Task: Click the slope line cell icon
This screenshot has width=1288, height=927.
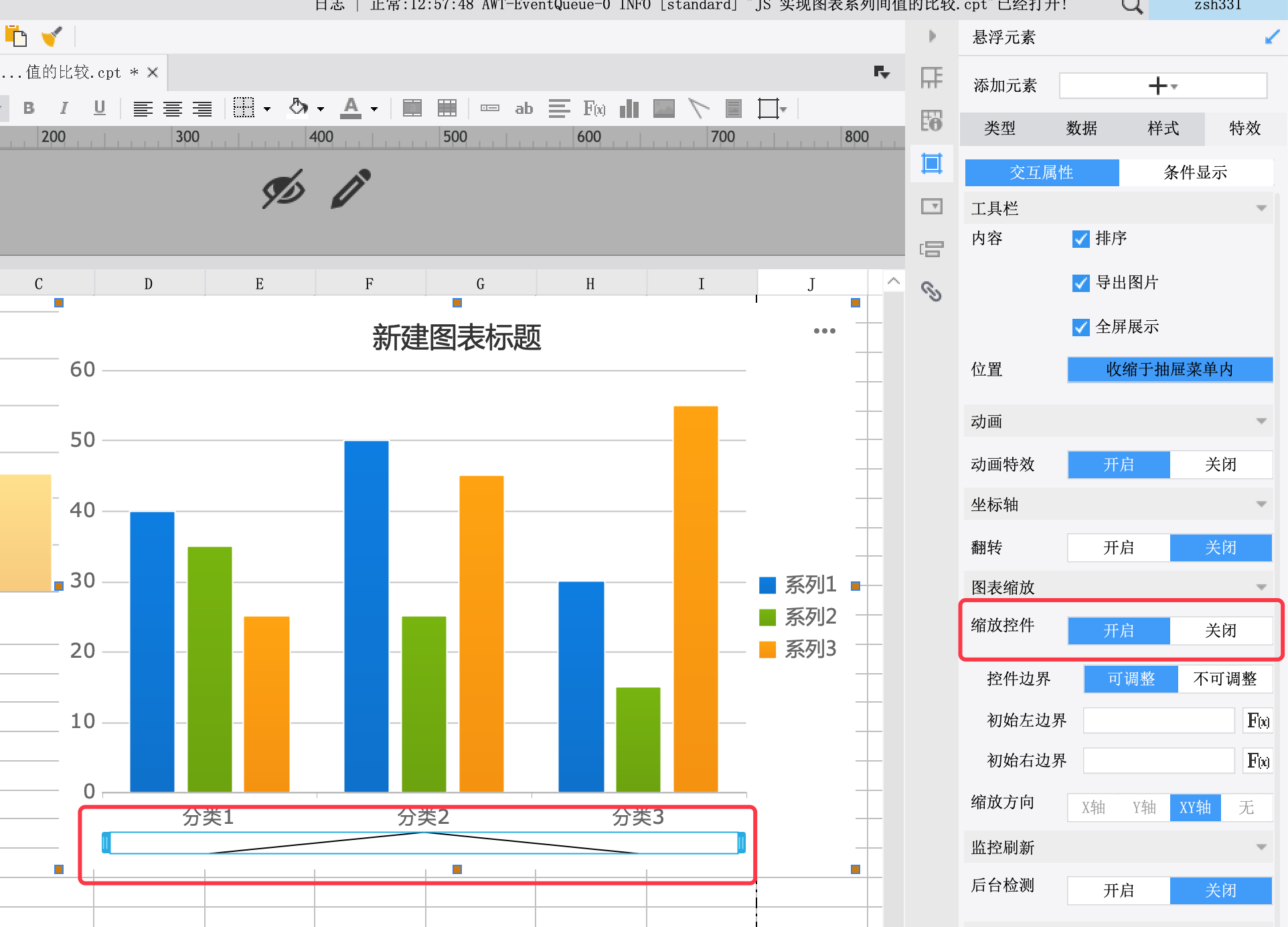Action: coord(699,108)
